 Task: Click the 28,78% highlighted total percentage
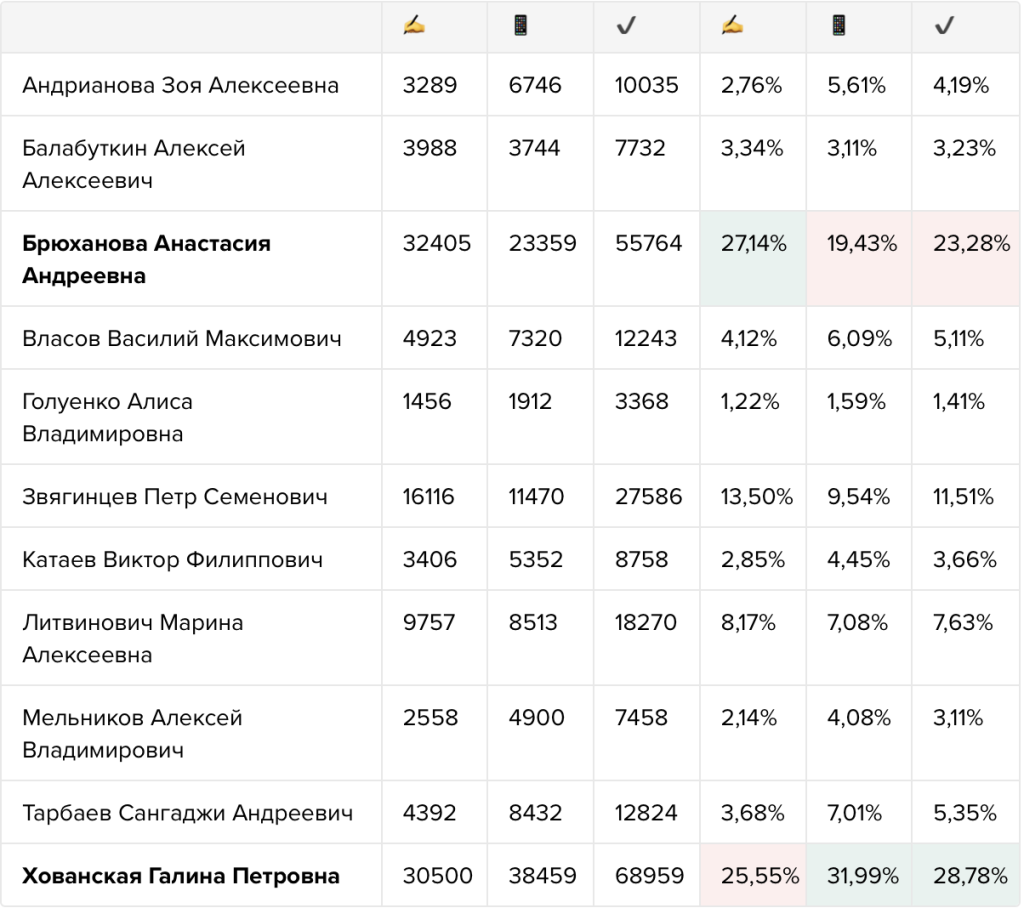967,875
